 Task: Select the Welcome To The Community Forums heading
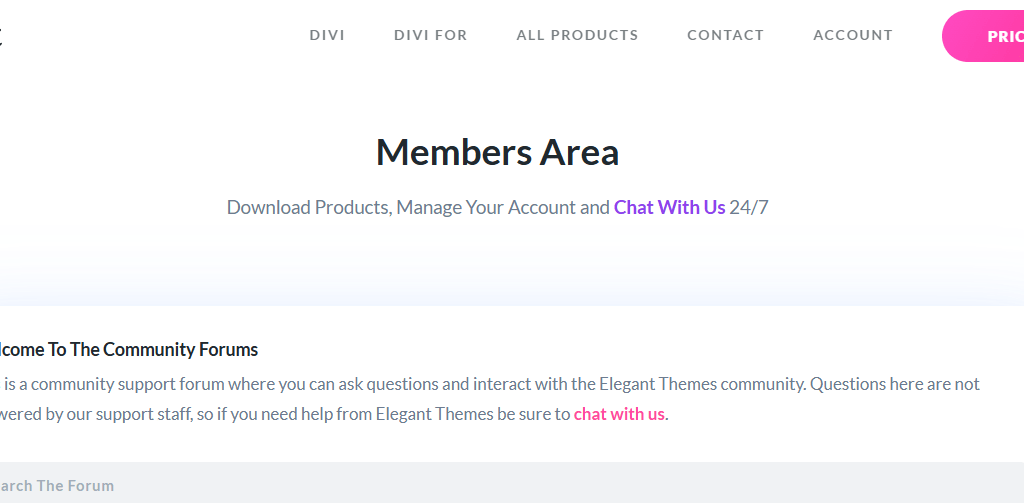(129, 349)
